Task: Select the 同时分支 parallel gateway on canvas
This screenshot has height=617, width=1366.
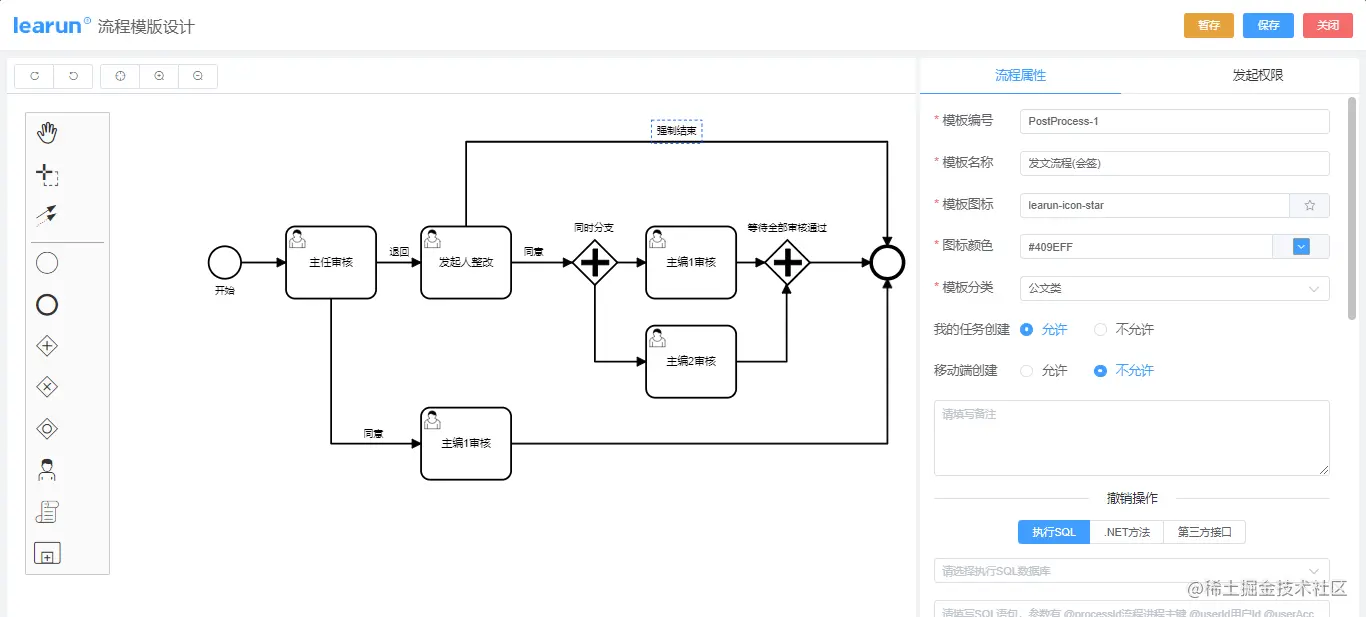Action: pos(595,263)
